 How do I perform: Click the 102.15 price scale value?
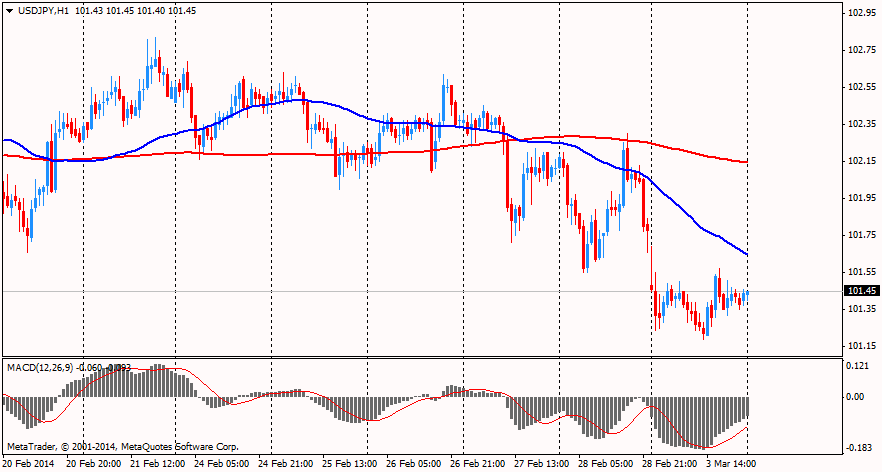pos(861,161)
